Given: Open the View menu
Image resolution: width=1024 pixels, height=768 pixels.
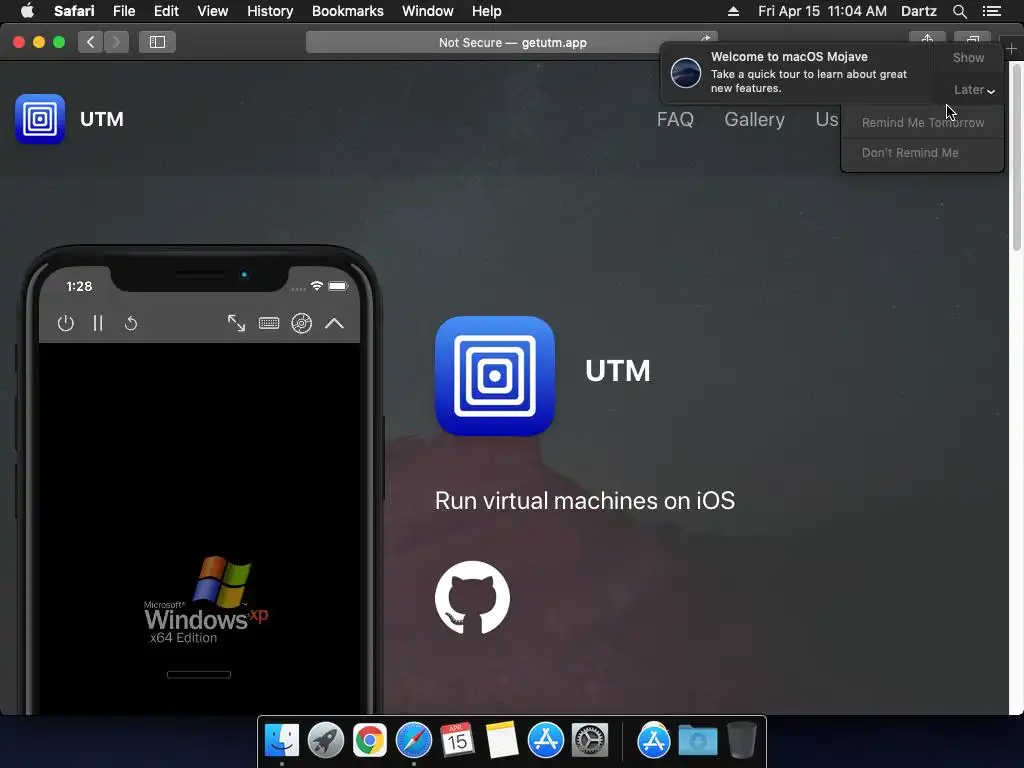Looking at the screenshot, I should [x=212, y=11].
